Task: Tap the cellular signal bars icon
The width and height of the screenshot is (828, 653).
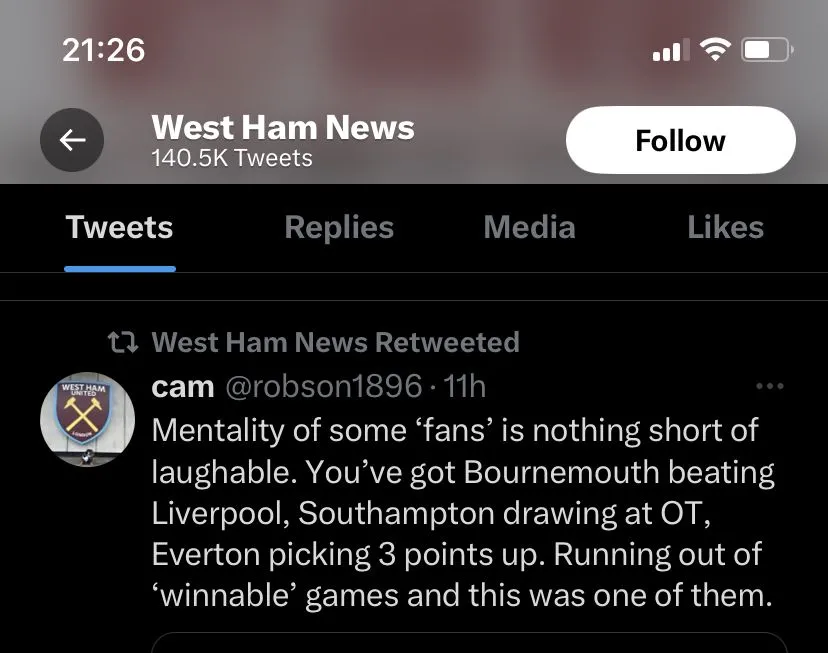Action: pos(671,50)
